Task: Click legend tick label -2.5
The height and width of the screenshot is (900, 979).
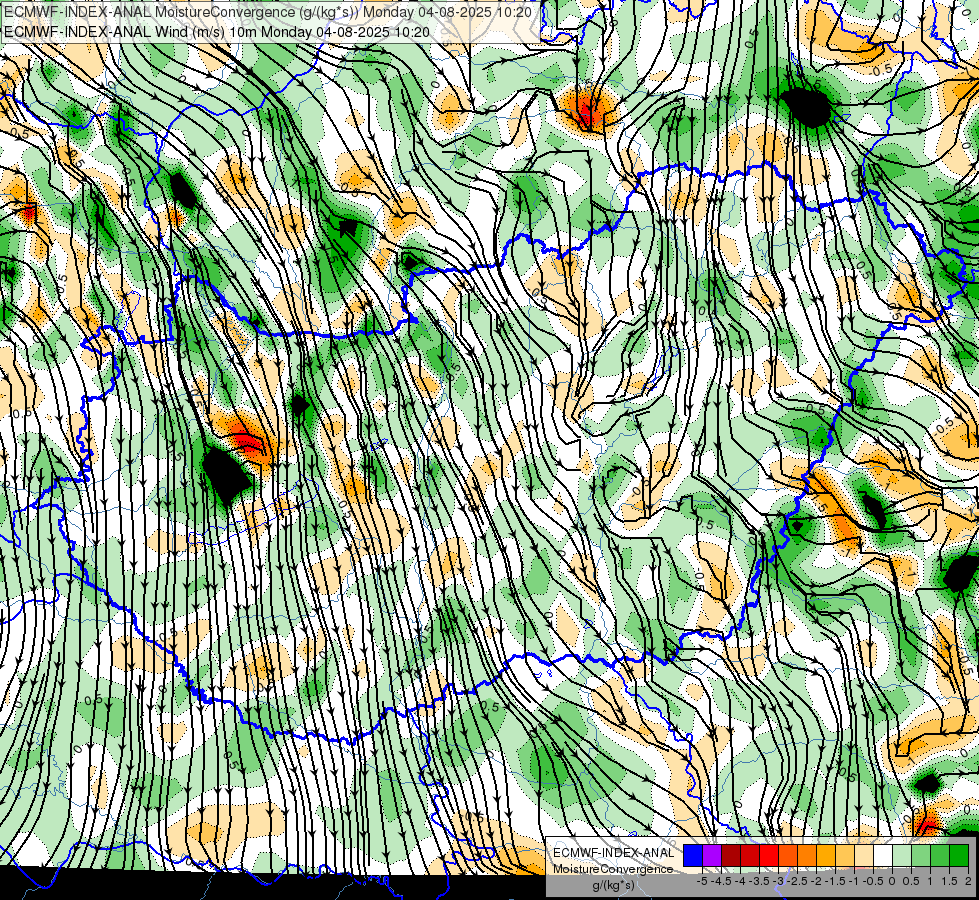Action: tap(797, 881)
